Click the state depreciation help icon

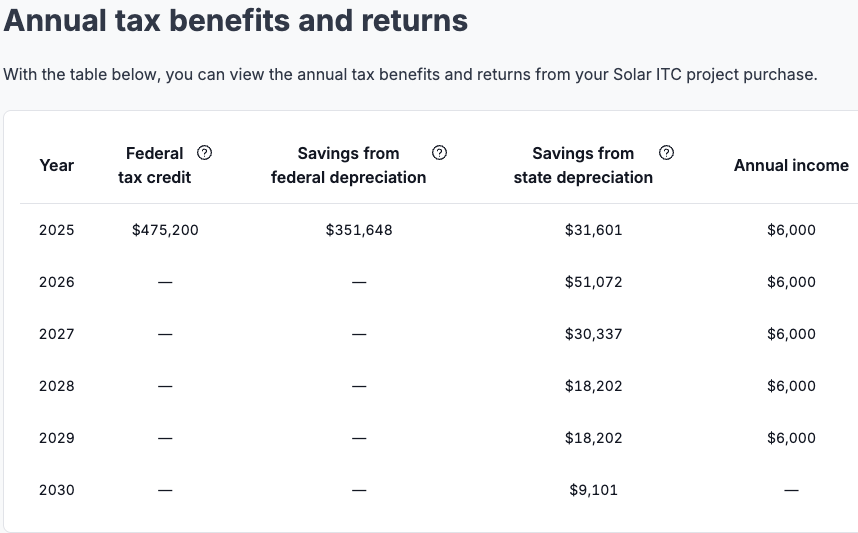click(x=667, y=153)
